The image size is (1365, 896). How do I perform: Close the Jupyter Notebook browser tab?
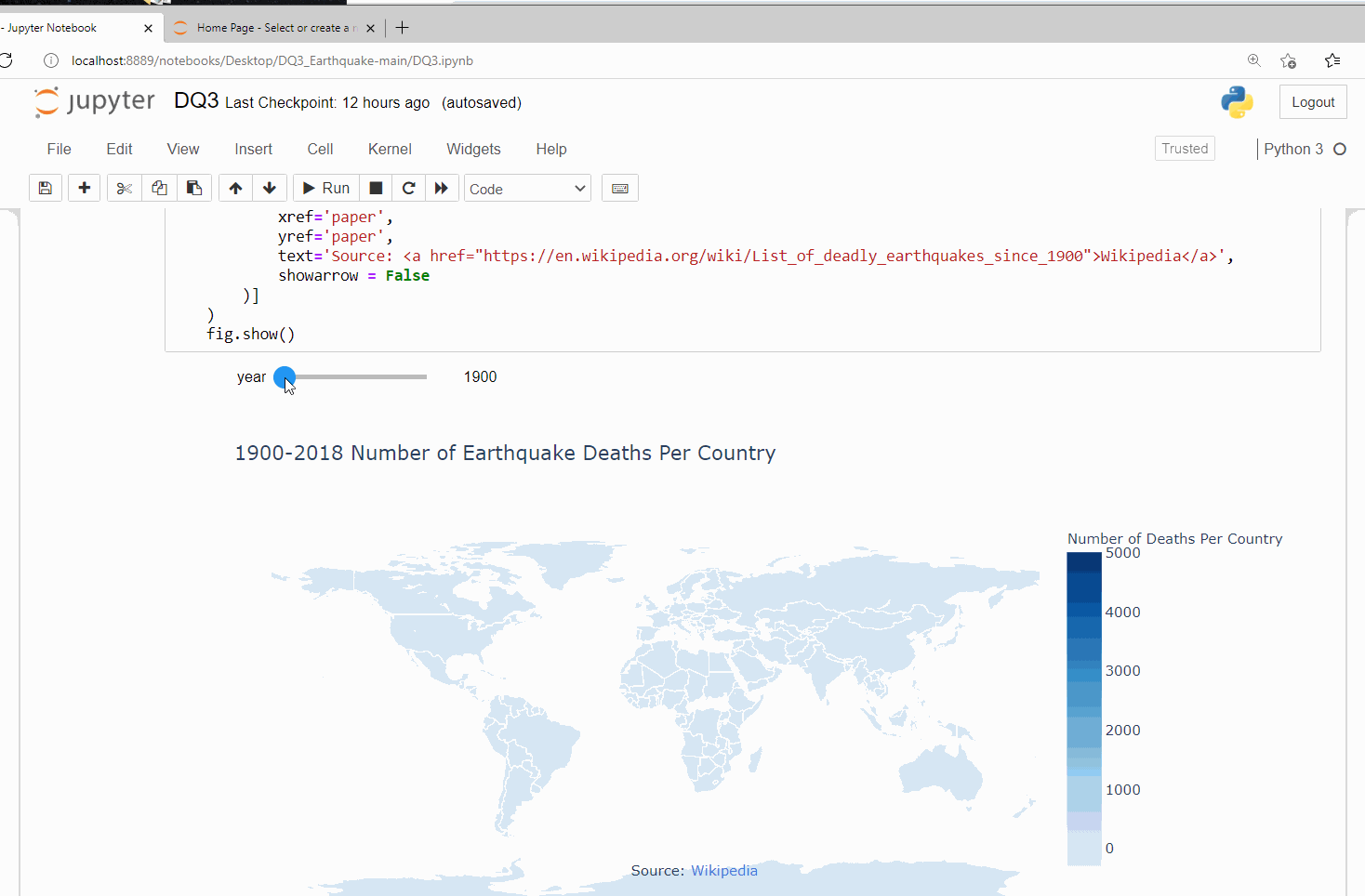tap(148, 28)
